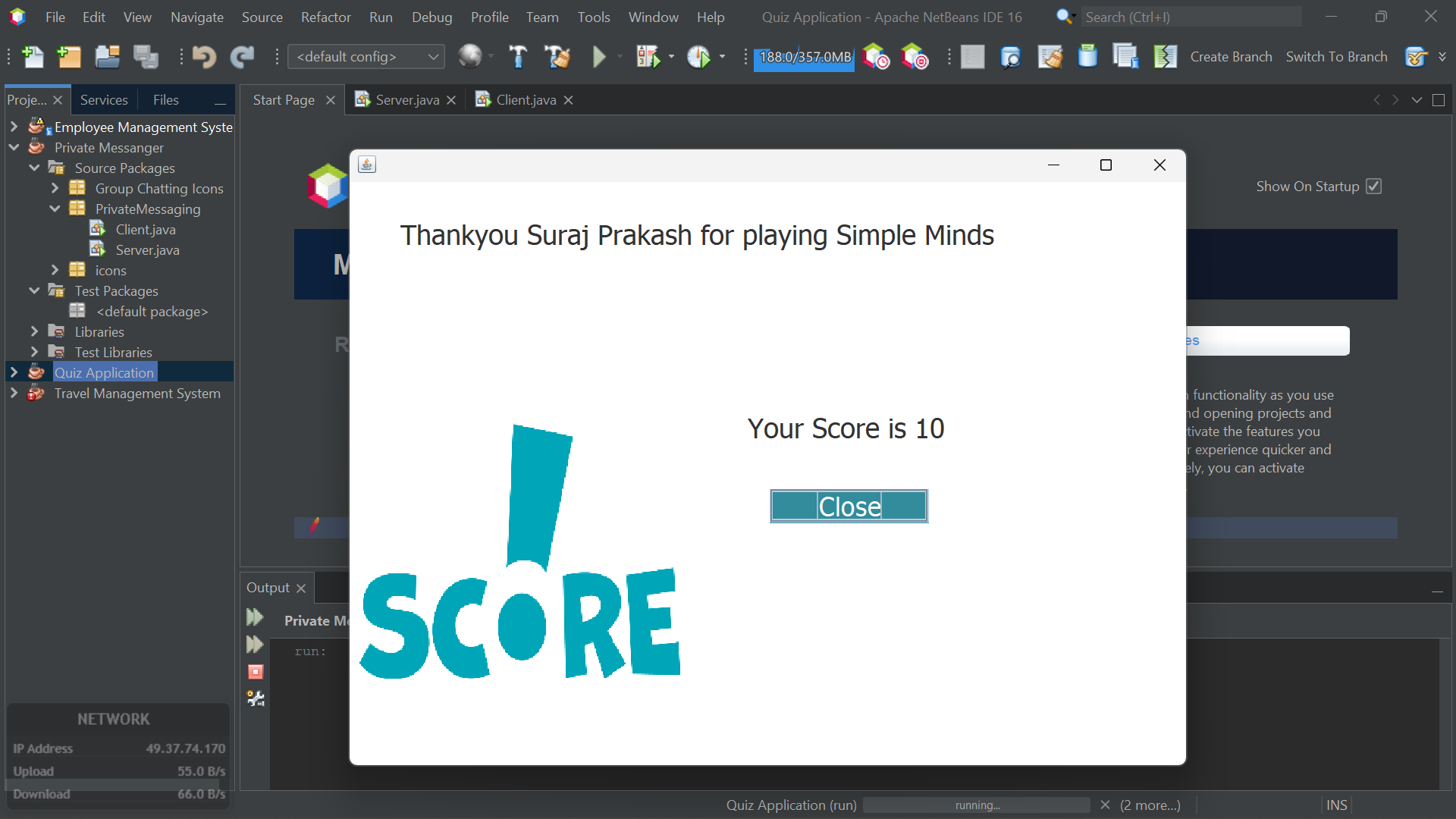Undo the last action
This screenshot has width=1456, height=819.
point(204,56)
